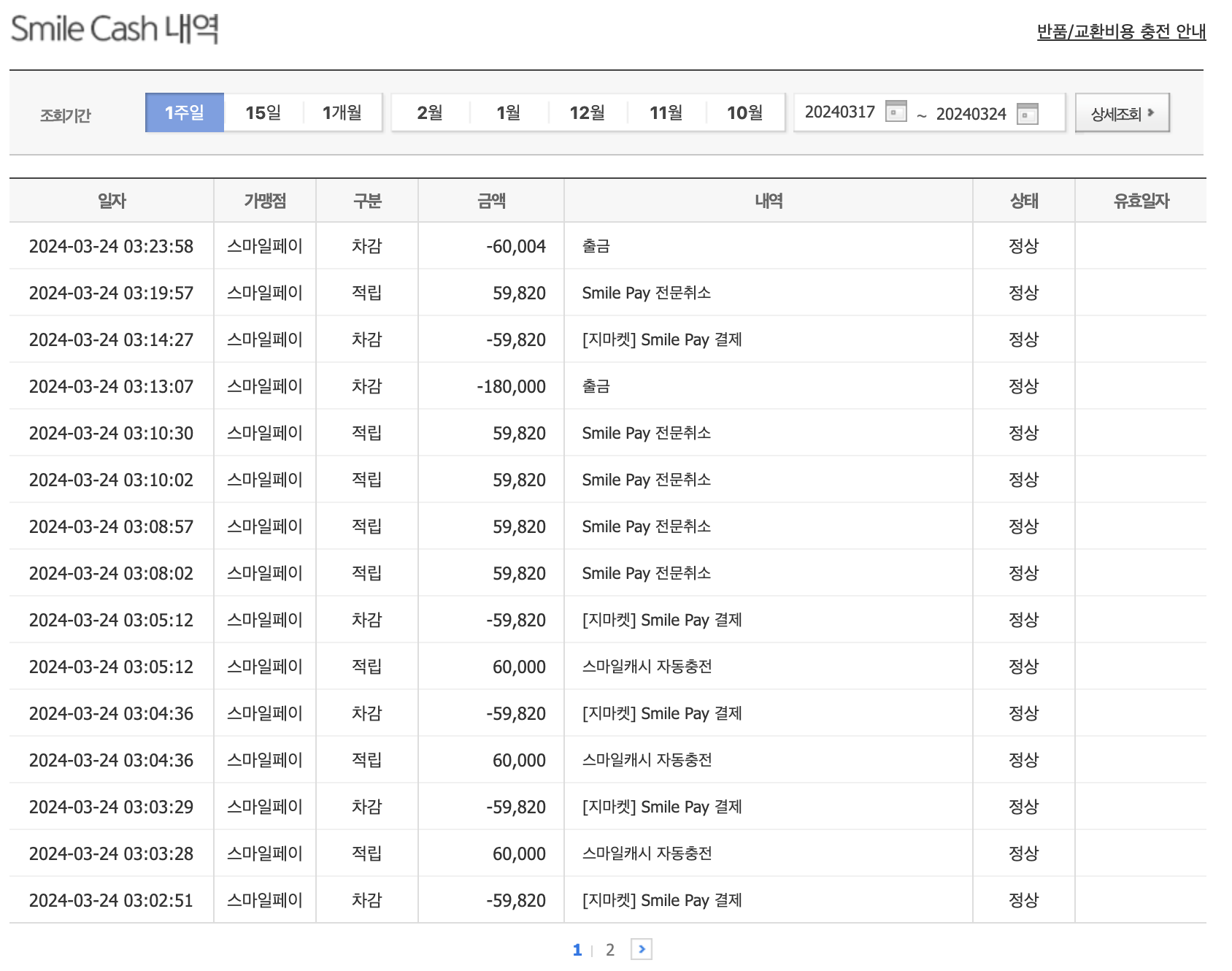1232x971 pixels.
Task: Select the 1주일 period tab
Action: click(185, 112)
